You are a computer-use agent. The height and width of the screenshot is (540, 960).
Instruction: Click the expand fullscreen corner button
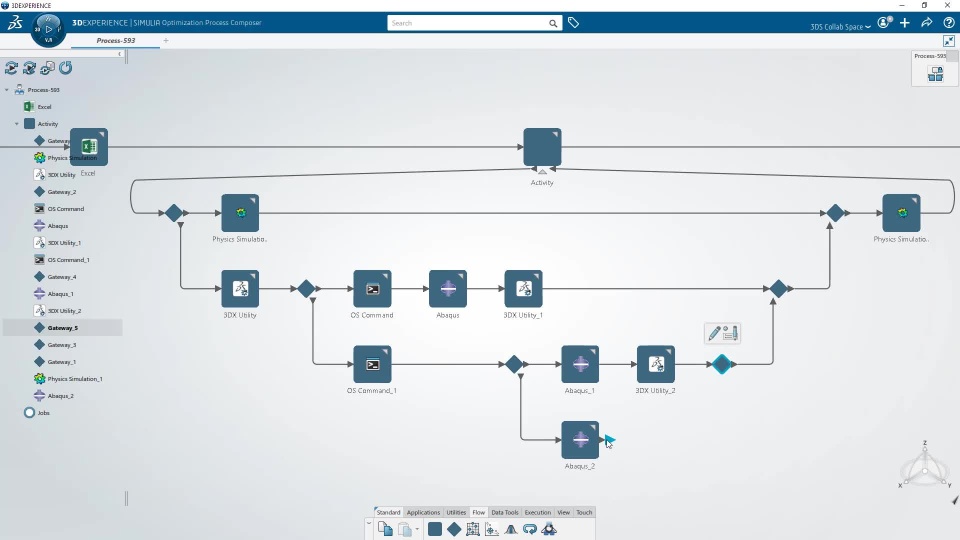(x=948, y=41)
